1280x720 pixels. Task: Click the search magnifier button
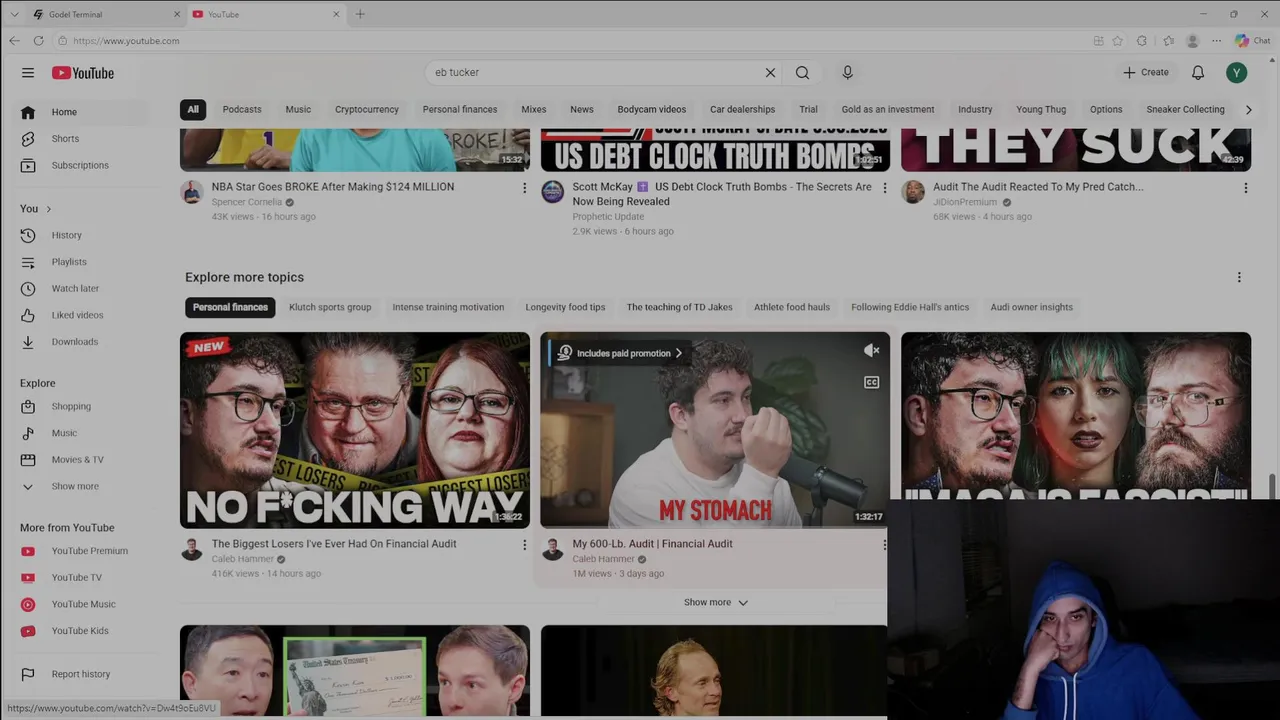802,73
